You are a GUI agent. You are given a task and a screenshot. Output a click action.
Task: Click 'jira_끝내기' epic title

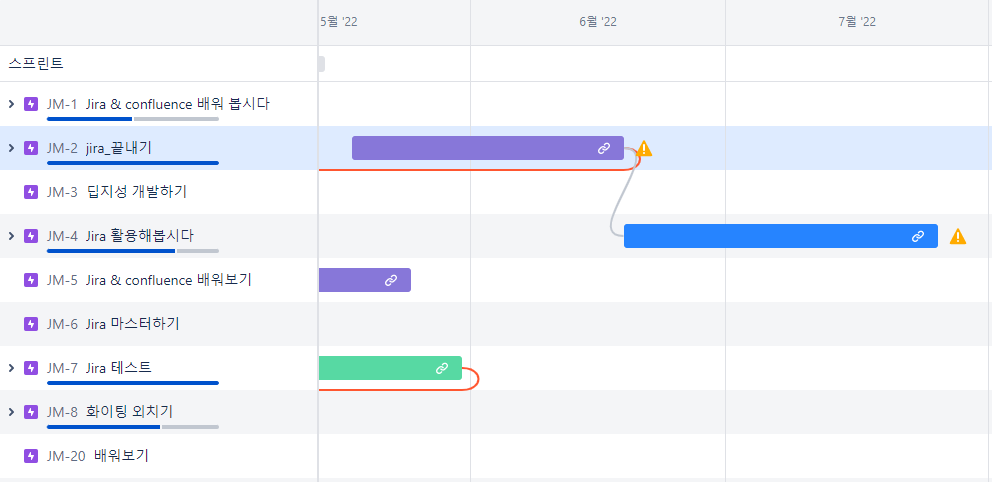118,148
